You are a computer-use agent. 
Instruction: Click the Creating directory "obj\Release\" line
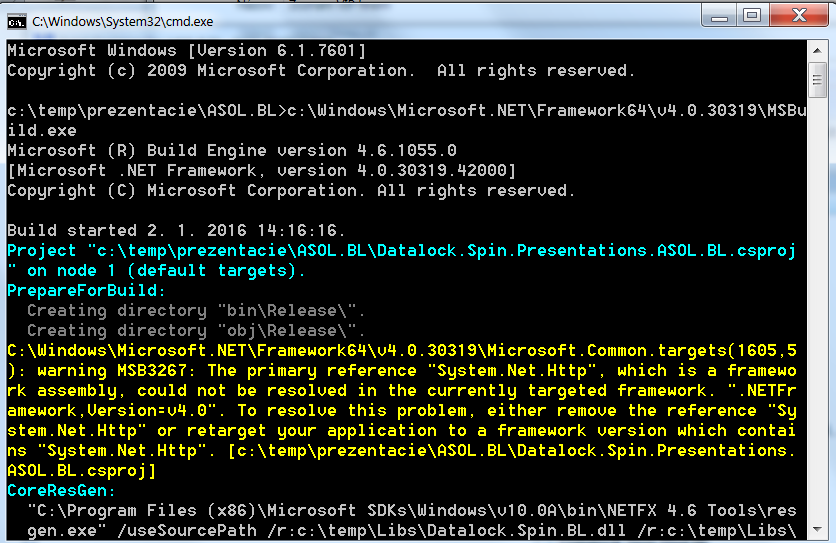click(x=196, y=331)
